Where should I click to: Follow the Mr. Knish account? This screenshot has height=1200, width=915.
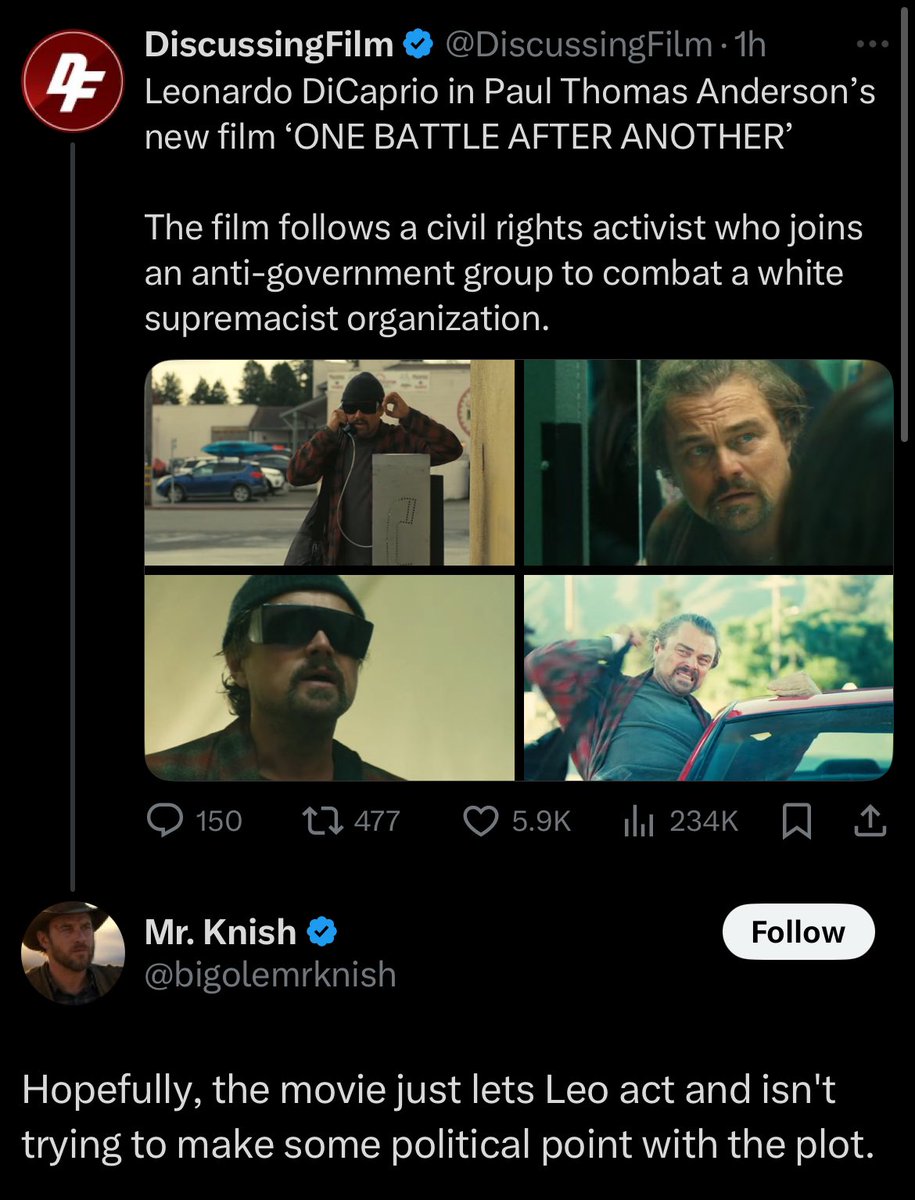click(798, 932)
